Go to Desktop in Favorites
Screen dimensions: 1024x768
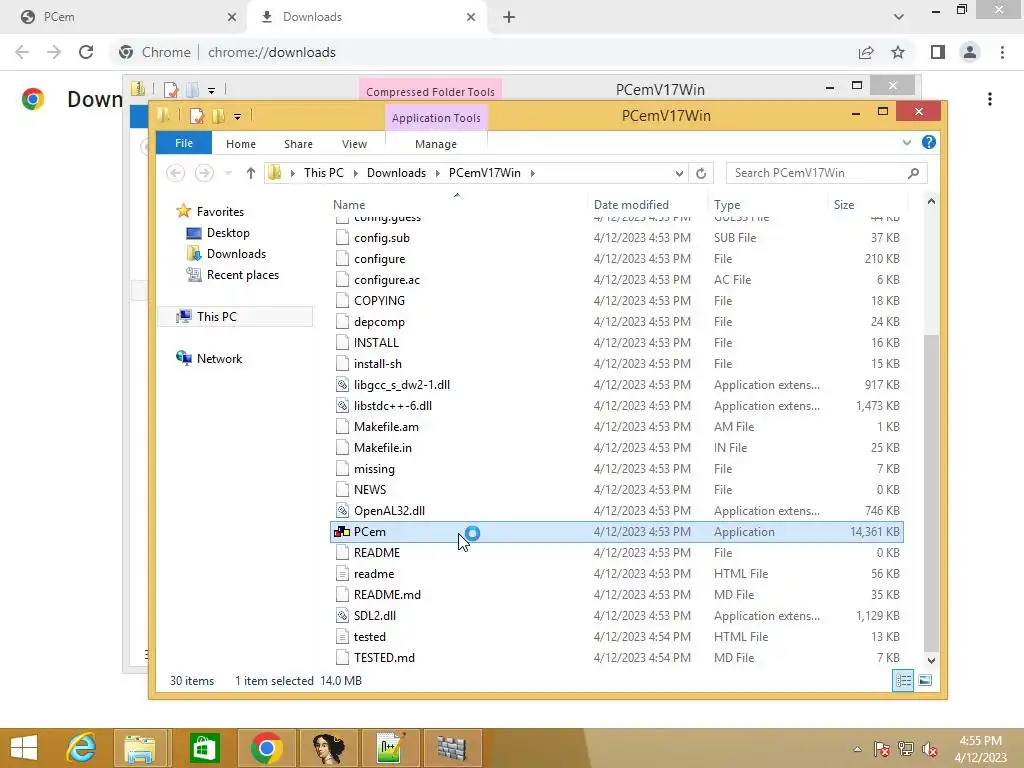228,232
